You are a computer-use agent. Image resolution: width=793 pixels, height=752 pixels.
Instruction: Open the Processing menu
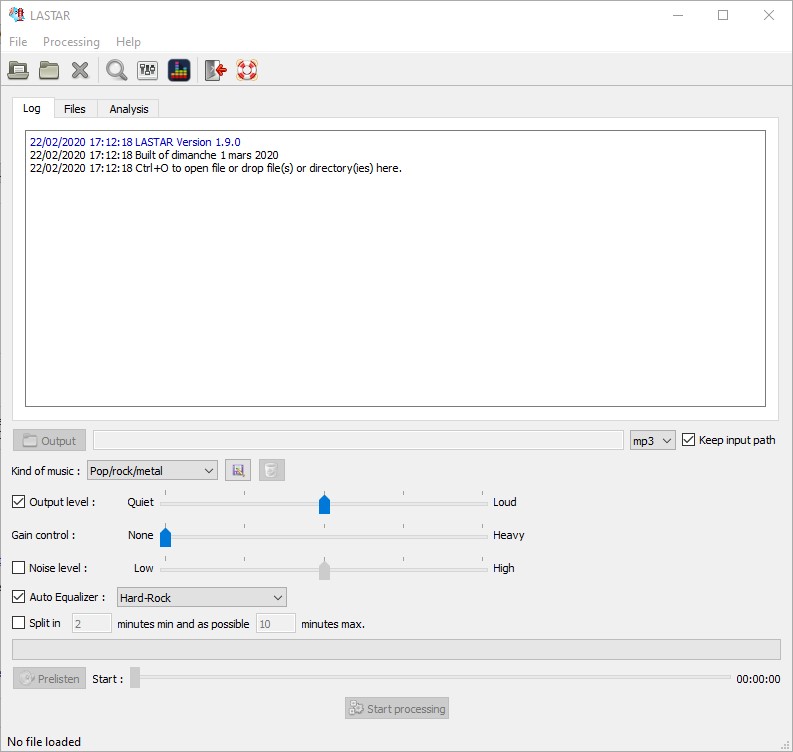[x=71, y=42]
